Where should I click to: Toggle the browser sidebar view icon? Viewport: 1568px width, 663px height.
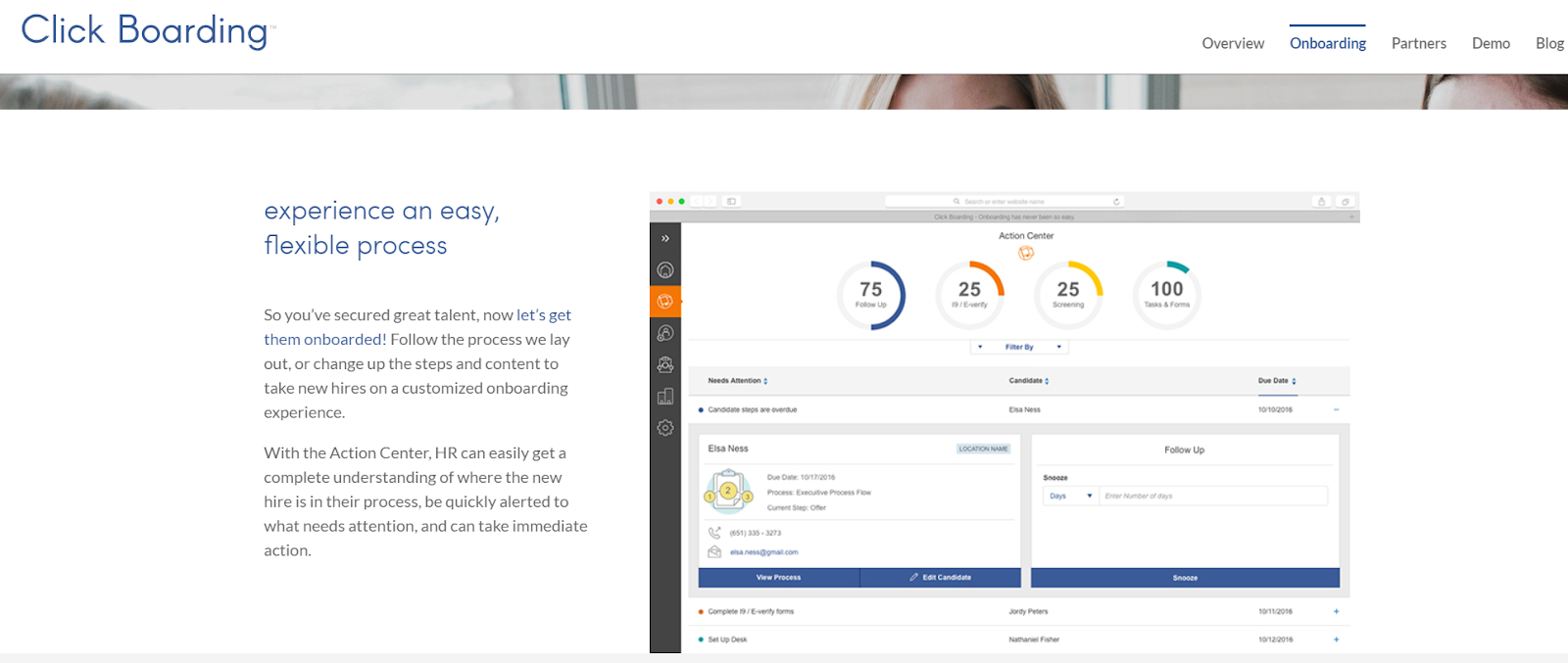pos(731,201)
